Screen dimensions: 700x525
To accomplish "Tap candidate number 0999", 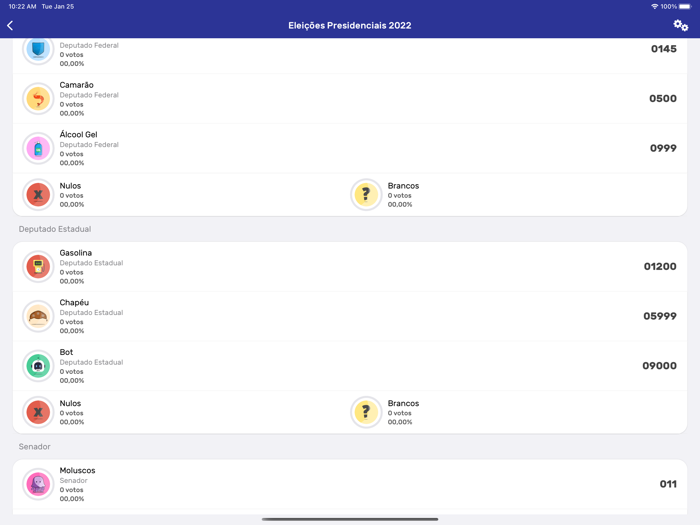I will tap(663, 148).
